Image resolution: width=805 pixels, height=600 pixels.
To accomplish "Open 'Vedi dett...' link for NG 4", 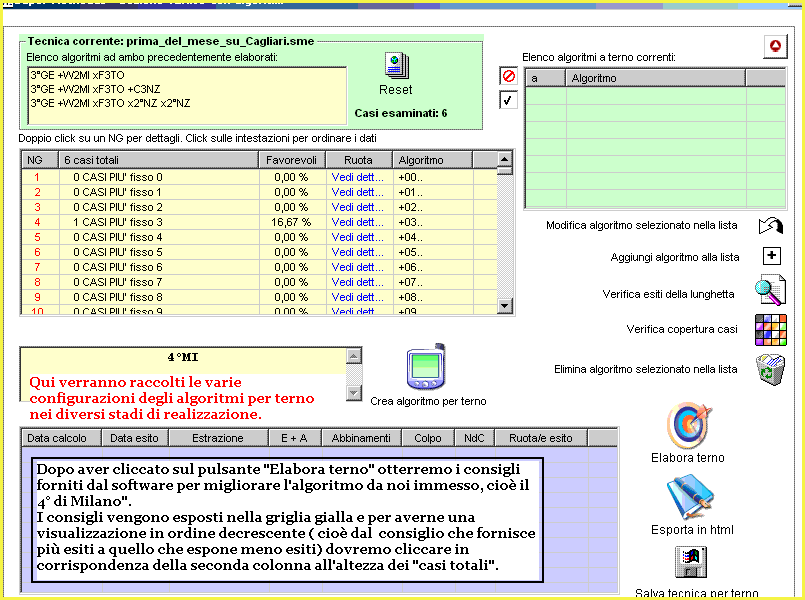I will (x=357, y=222).
